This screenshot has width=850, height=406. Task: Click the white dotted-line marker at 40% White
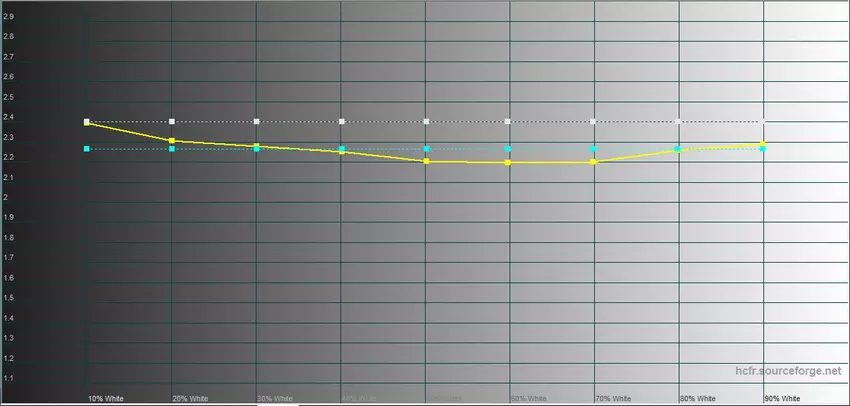(342, 122)
